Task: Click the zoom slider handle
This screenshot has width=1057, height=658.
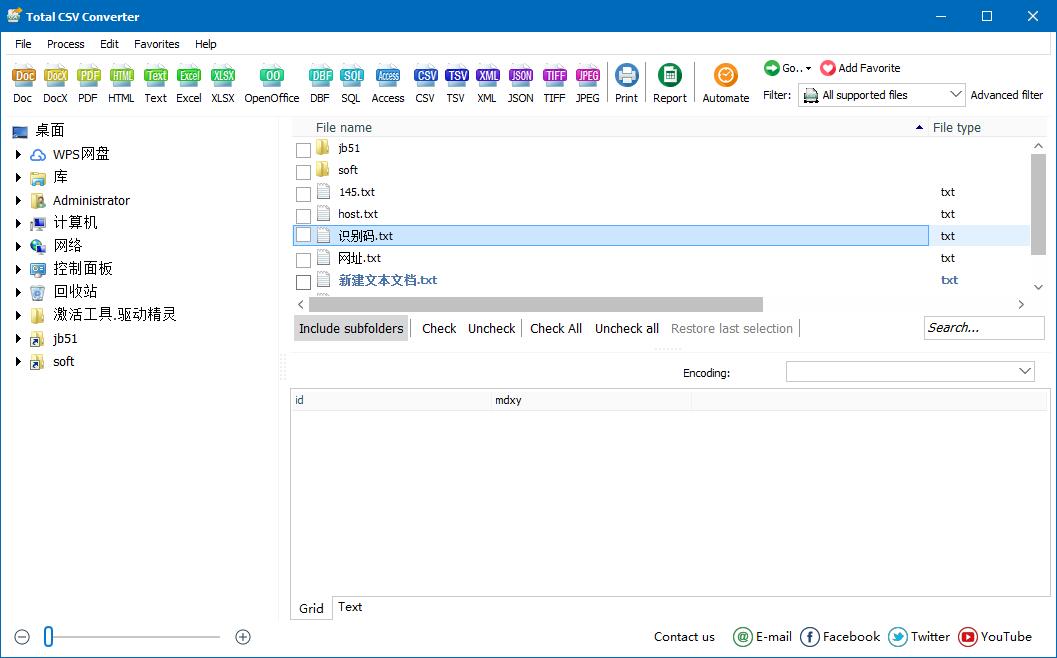Action: point(49,636)
